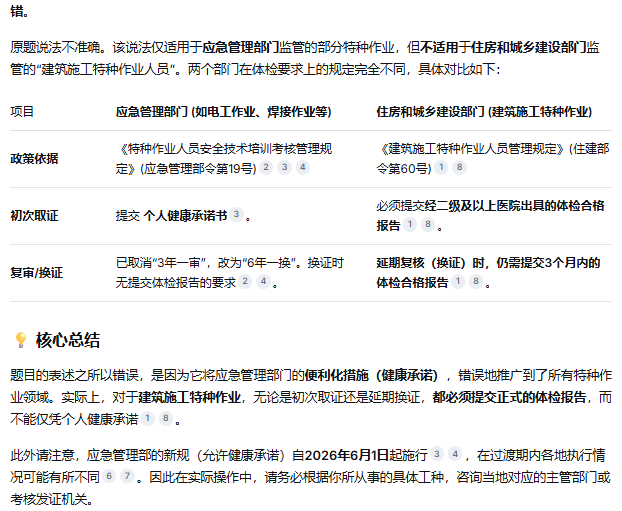Open citation 7 after 况可能有所不同

pos(127,476)
